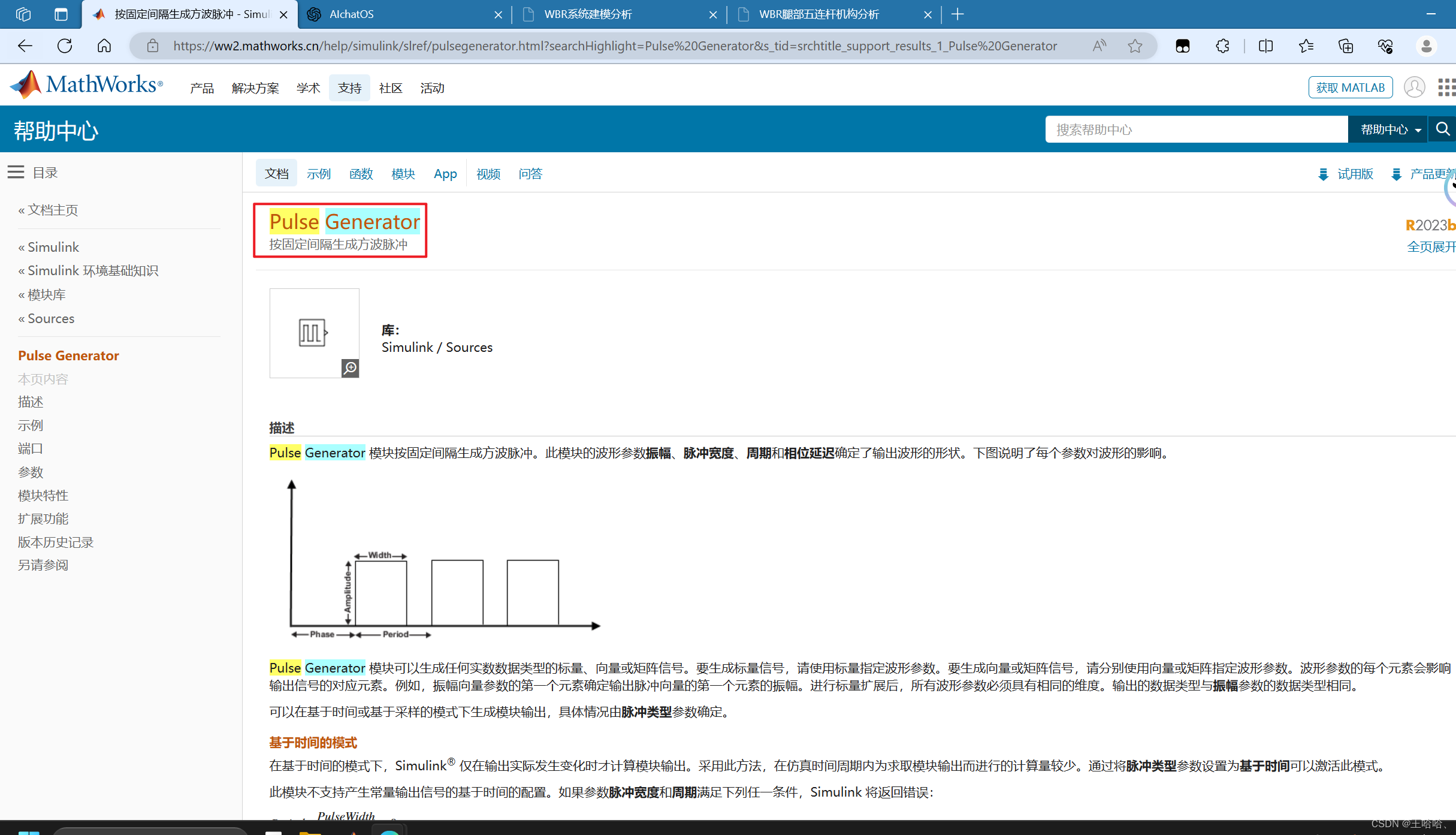
Task: Close the WBR系统建模分析 tab
Action: click(x=713, y=14)
